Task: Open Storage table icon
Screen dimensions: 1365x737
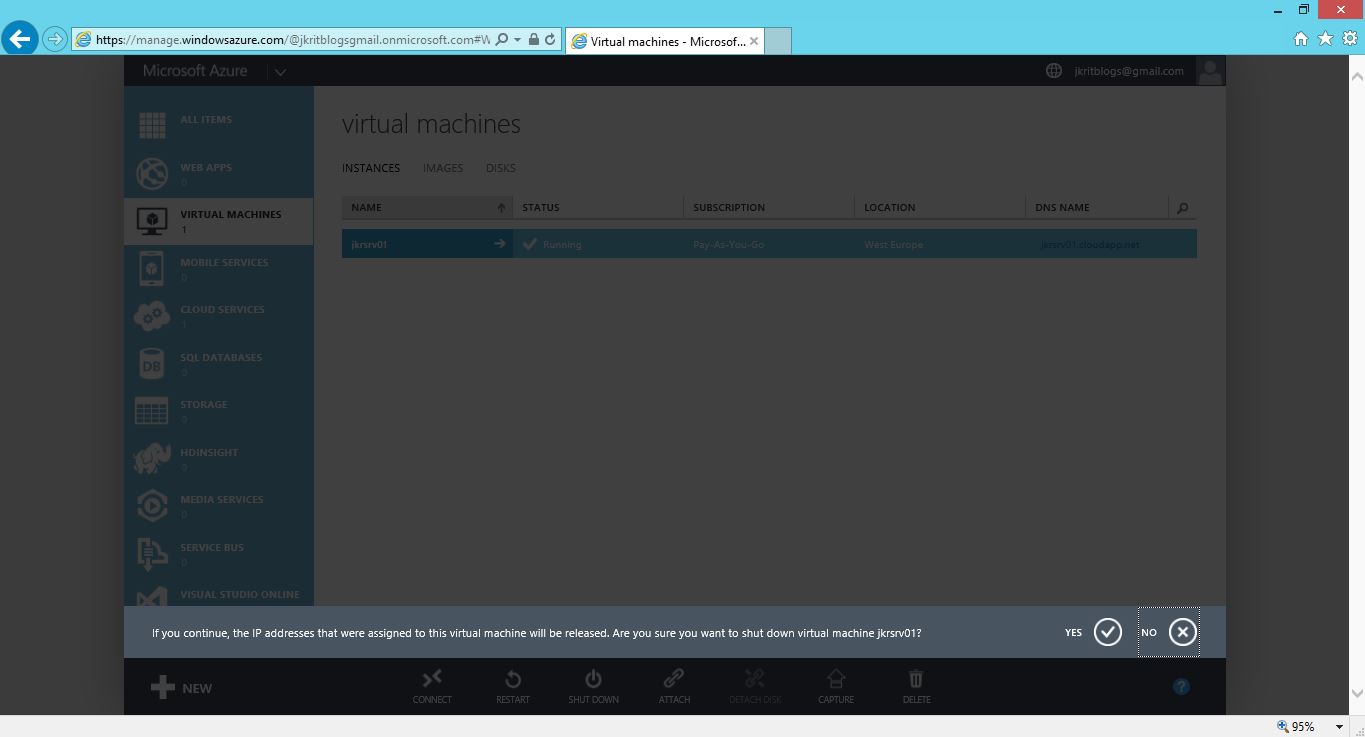Action: click(152, 411)
